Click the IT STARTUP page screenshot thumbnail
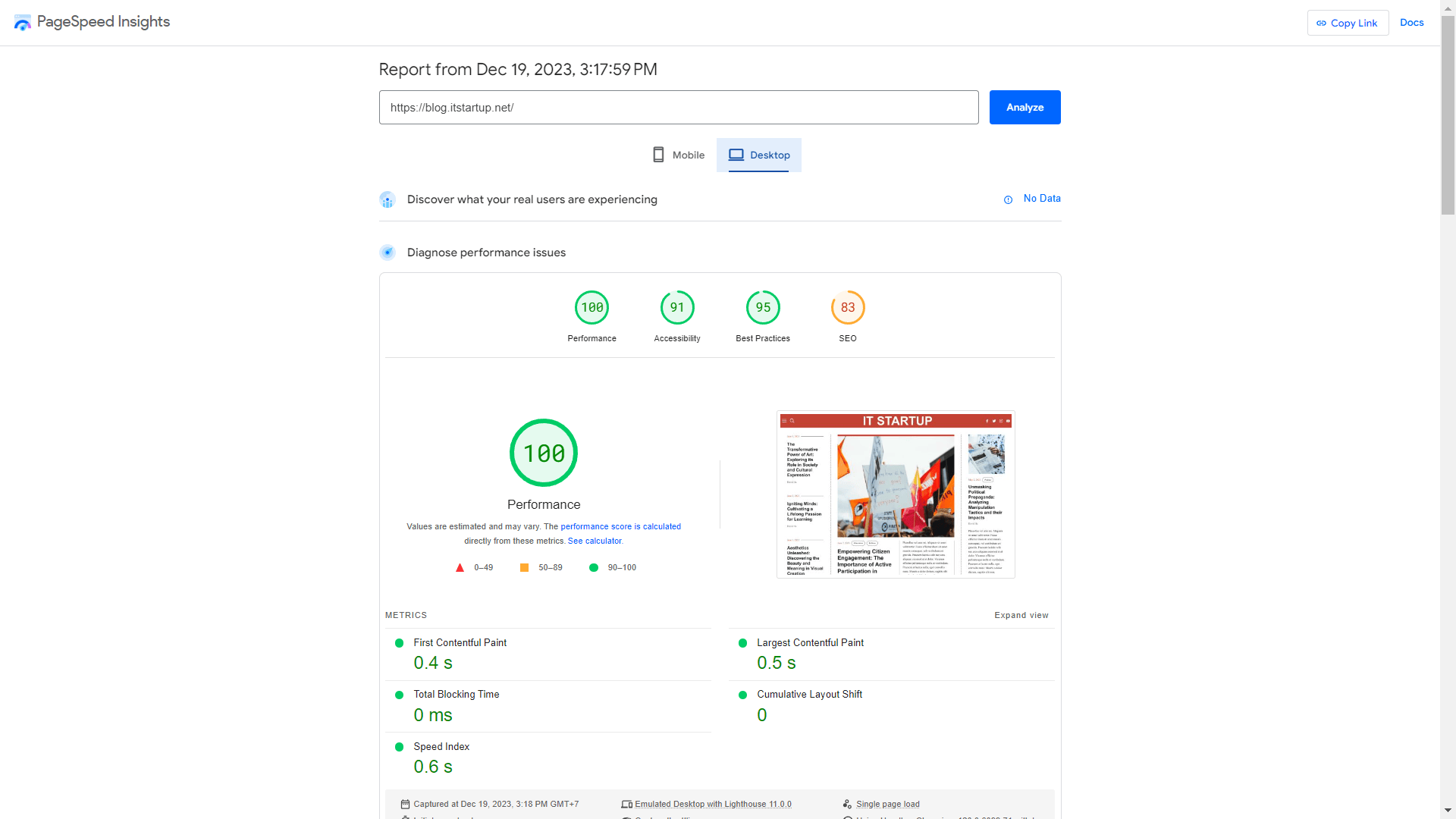Viewport: 1456px width, 819px height. tap(896, 494)
